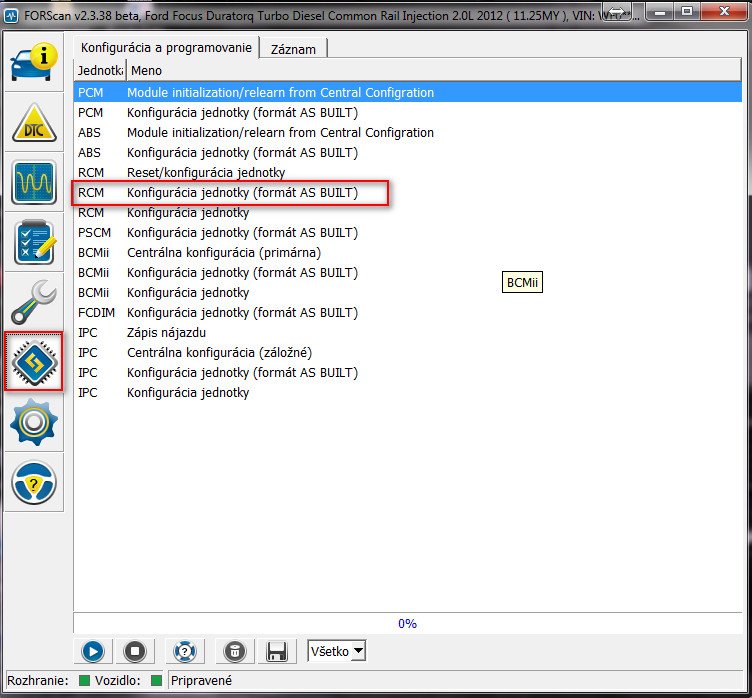This screenshot has height=698, width=752.
Task: Switch to the Záznam tab
Action: tap(294, 48)
